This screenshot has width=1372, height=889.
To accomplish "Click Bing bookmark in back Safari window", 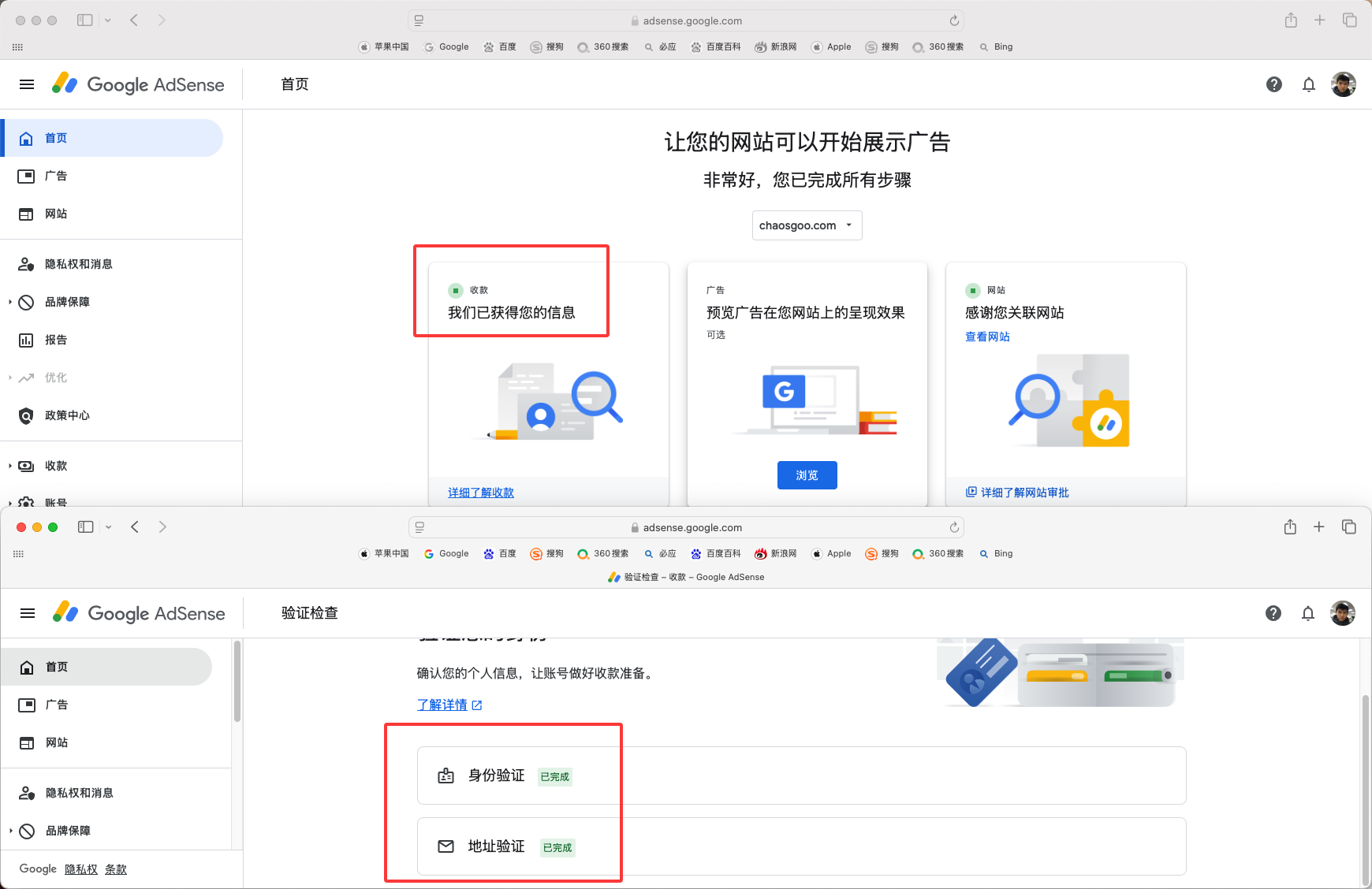I will coord(996,47).
